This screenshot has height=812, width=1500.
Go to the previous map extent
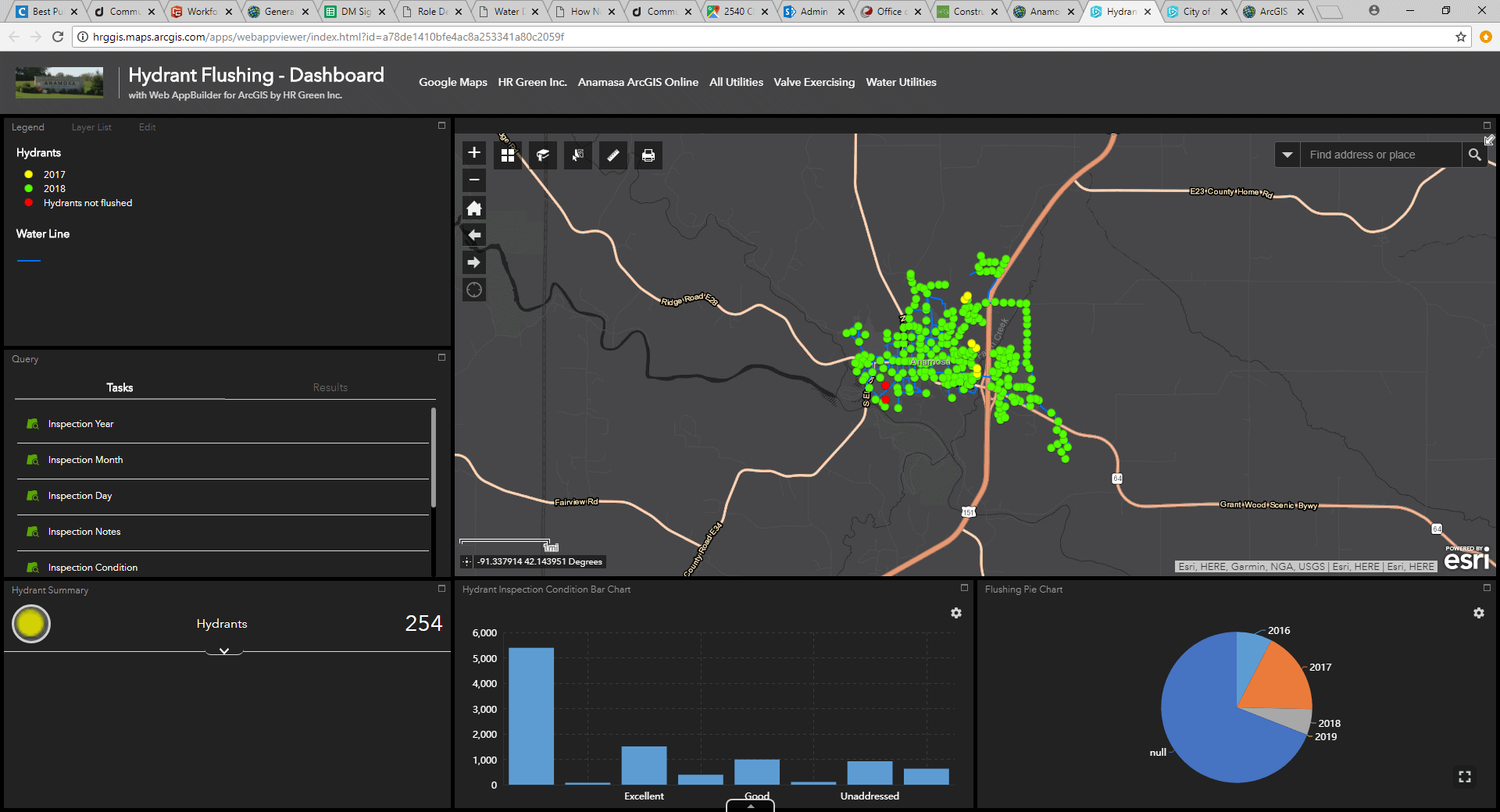pos(474,235)
